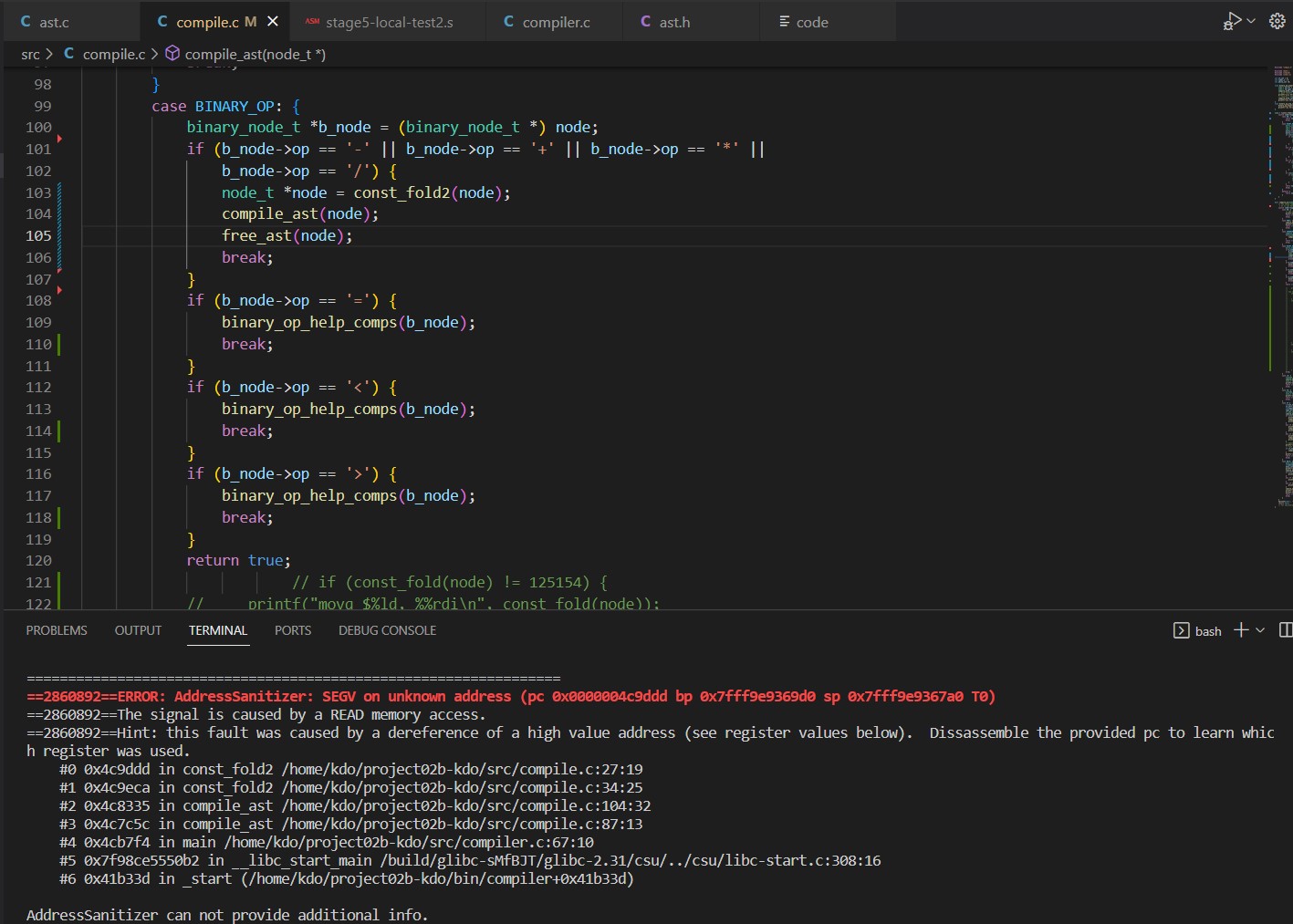Click the new terminal plus icon
The image size is (1293, 924).
point(1240,630)
